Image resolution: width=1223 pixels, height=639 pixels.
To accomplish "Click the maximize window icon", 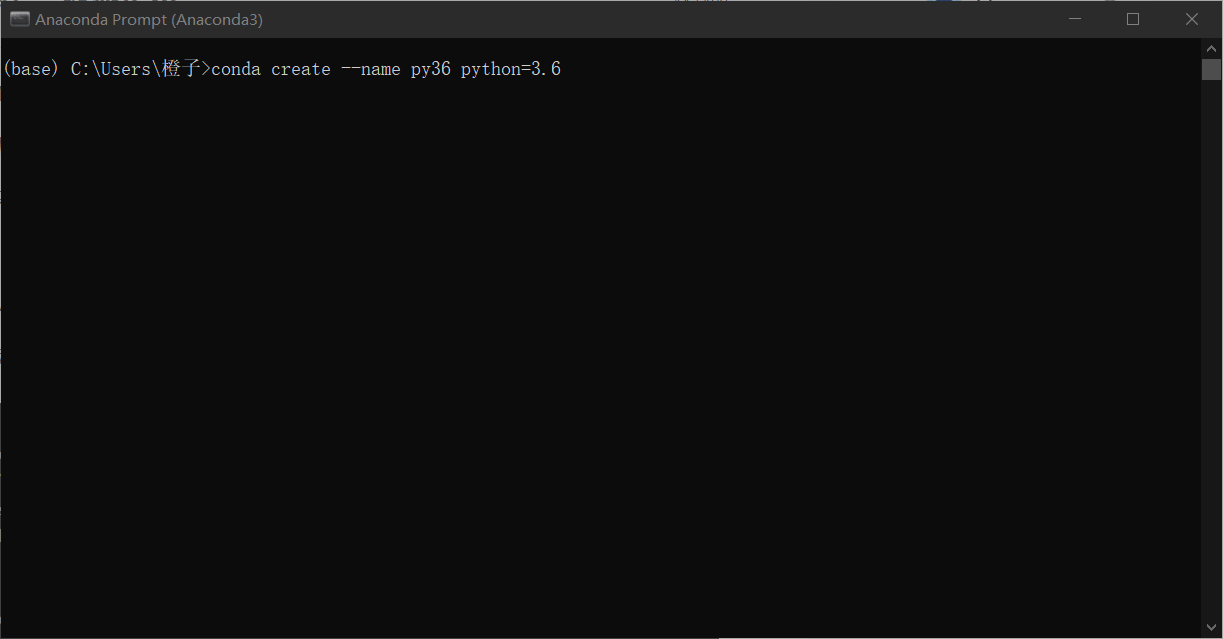I will (1133, 18).
